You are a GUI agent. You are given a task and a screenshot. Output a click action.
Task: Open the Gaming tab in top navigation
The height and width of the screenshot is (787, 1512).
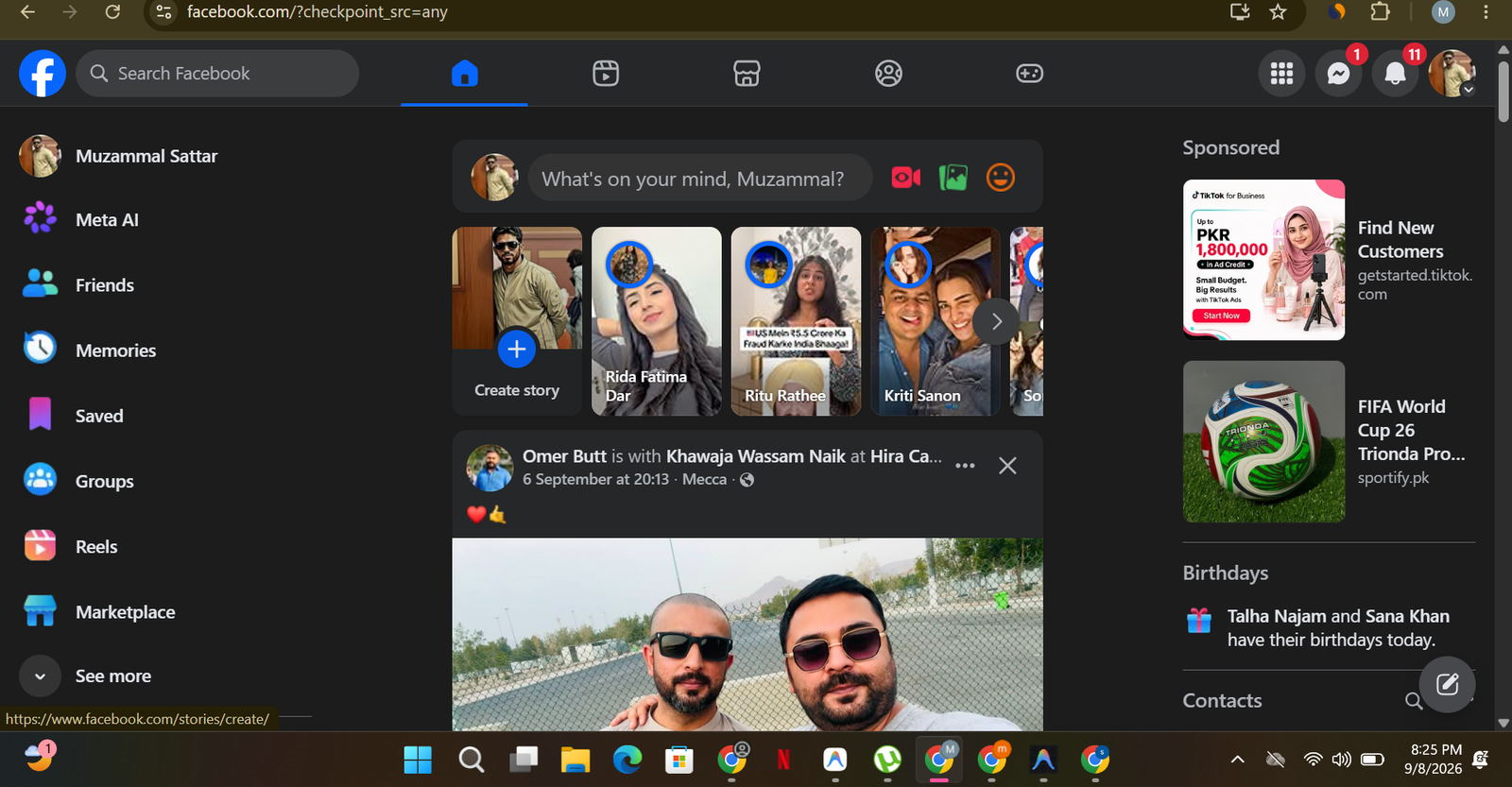(1029, 74)
